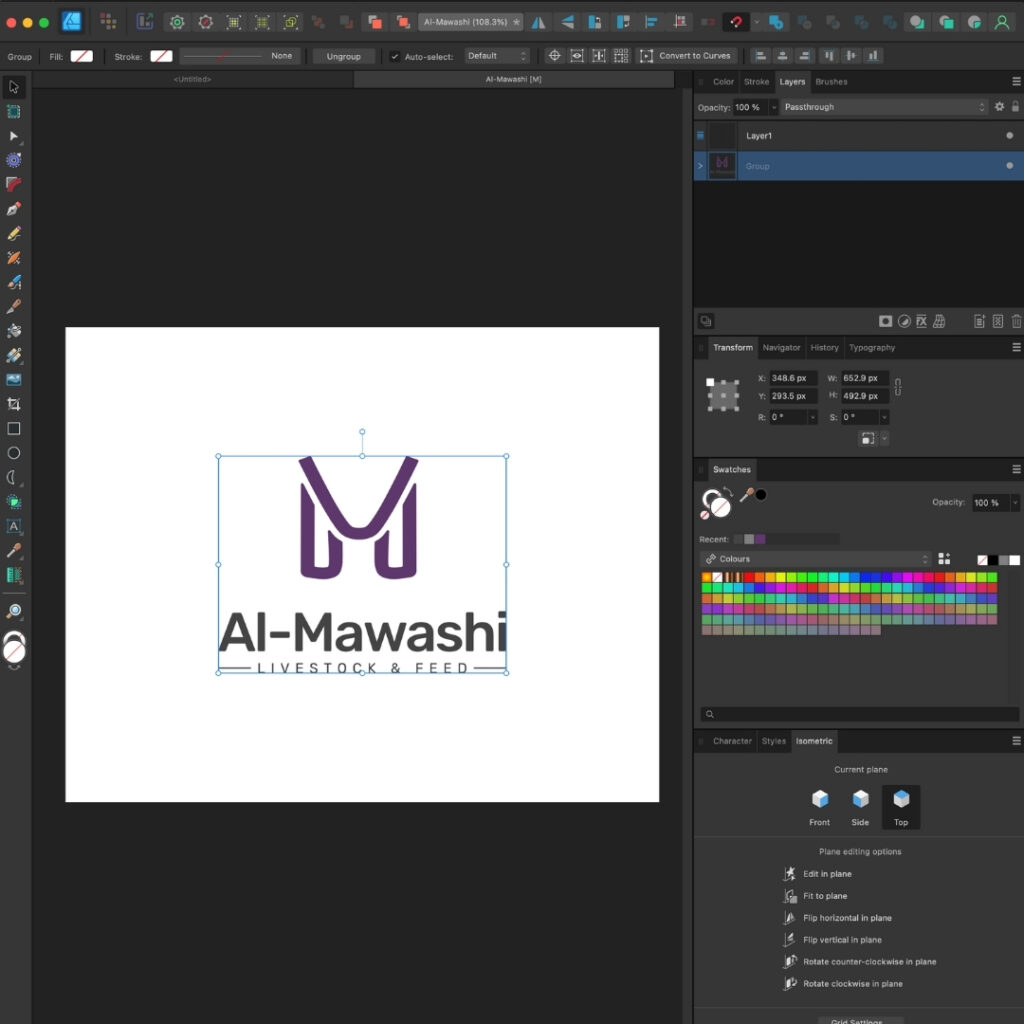The width and height of the screenshot is (1024, 1024).
Task: Expand the Group layer's disclosure arrow
Action: 700,166
